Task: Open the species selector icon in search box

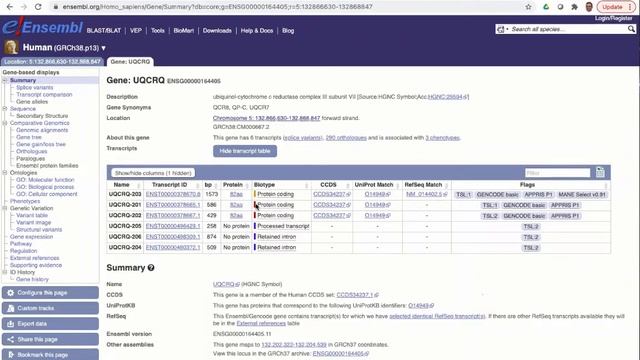Action: [502, 29]
